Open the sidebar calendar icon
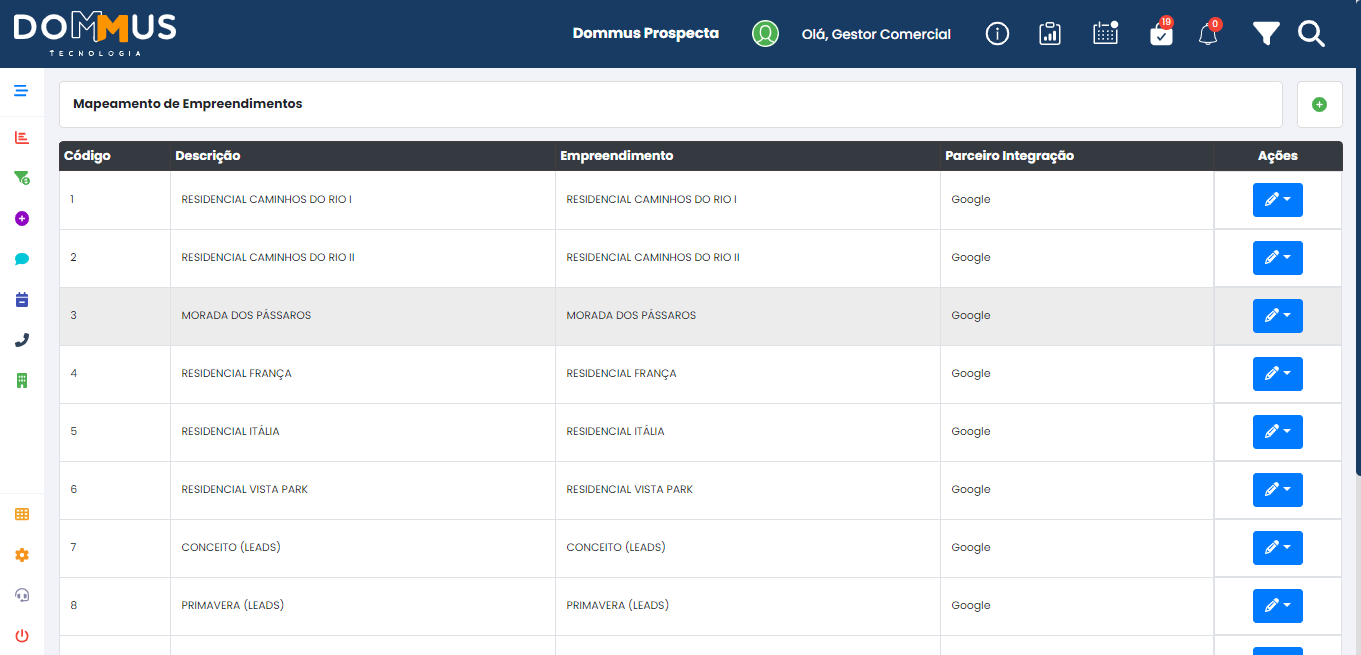Viewport: 1361px width, 655px height. [x=22, y=299]
